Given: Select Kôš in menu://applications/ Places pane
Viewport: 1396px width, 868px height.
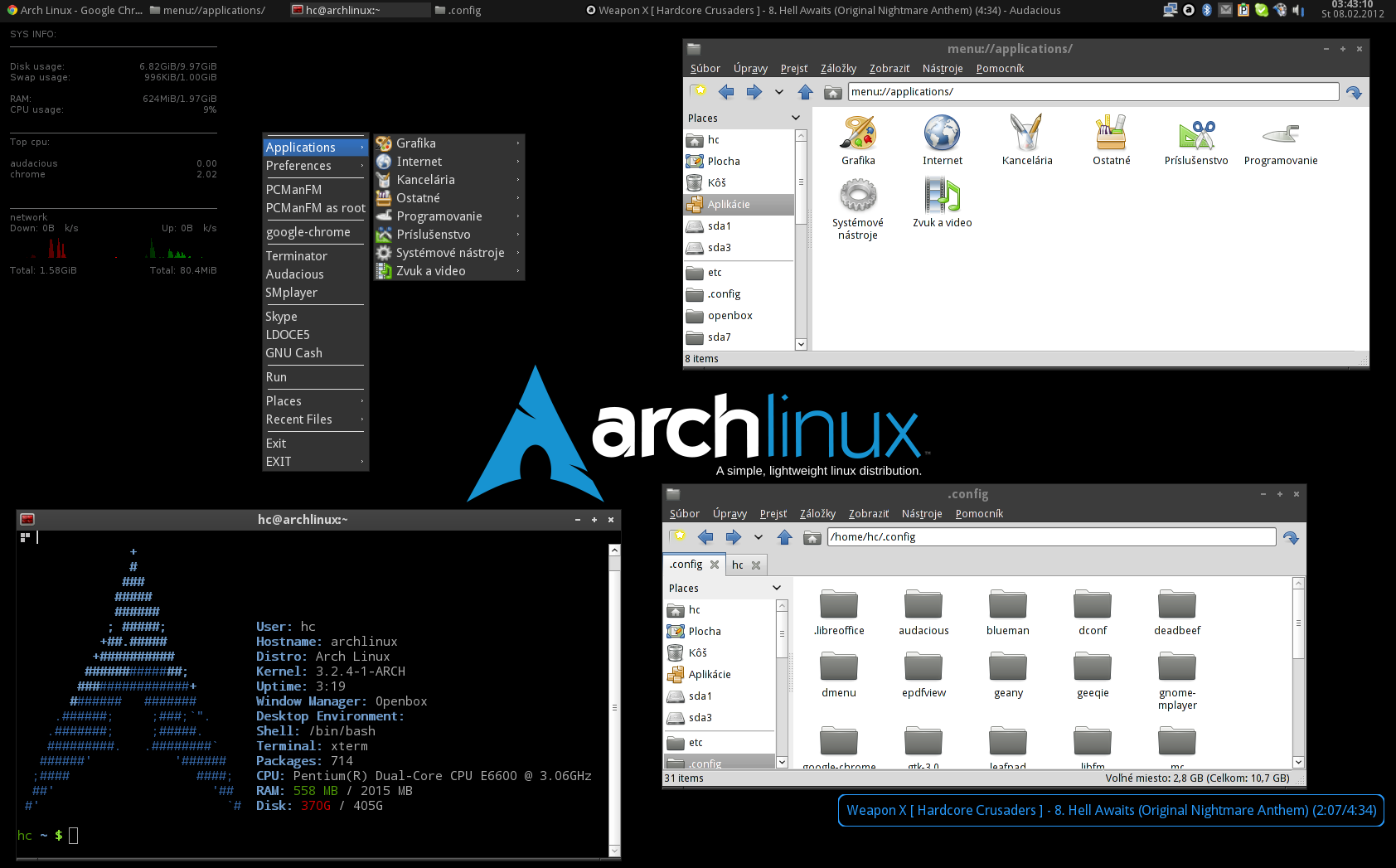Looking at the screenshot, I should pos(739,183).
